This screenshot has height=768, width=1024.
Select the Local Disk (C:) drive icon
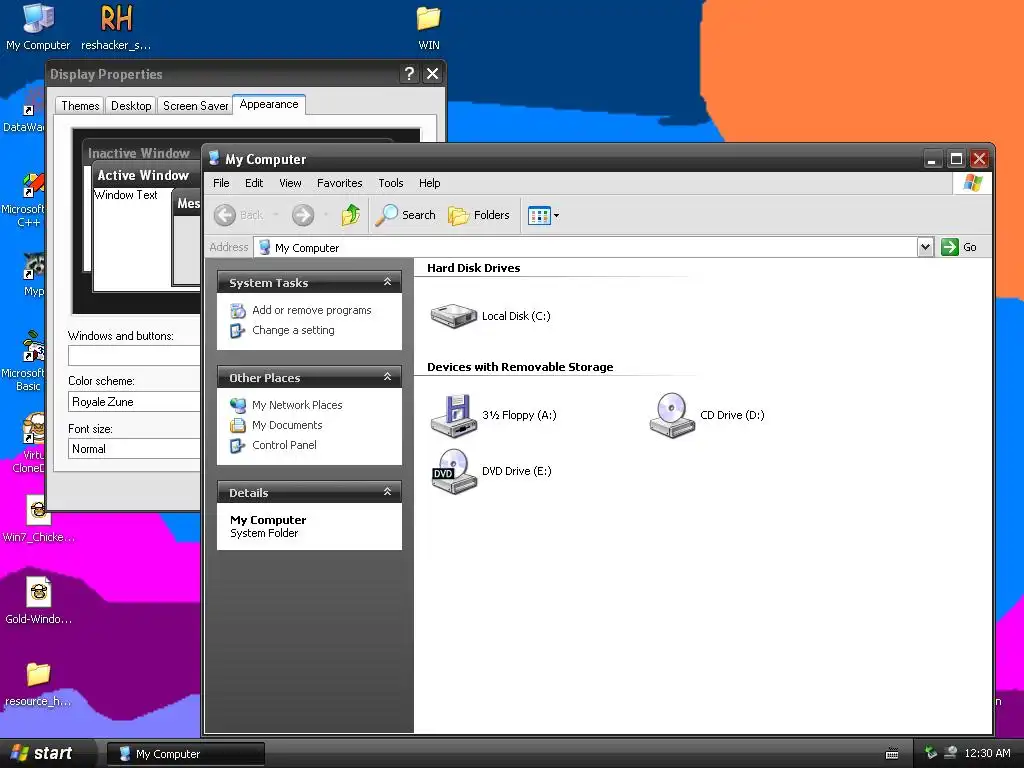(454, 315)
